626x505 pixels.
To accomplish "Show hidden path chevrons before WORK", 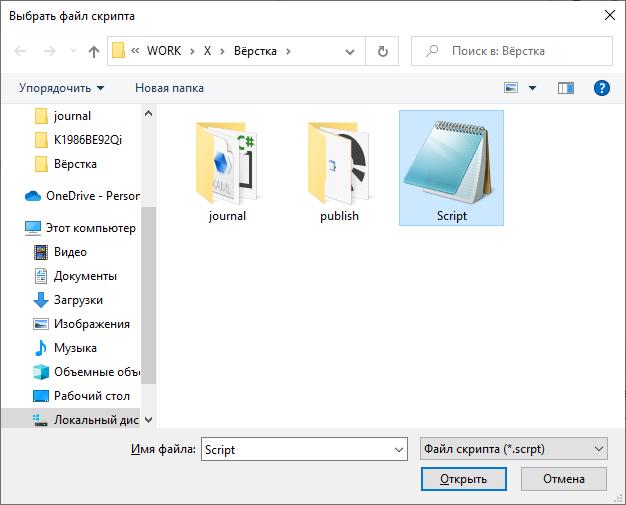I will point(135,51).
